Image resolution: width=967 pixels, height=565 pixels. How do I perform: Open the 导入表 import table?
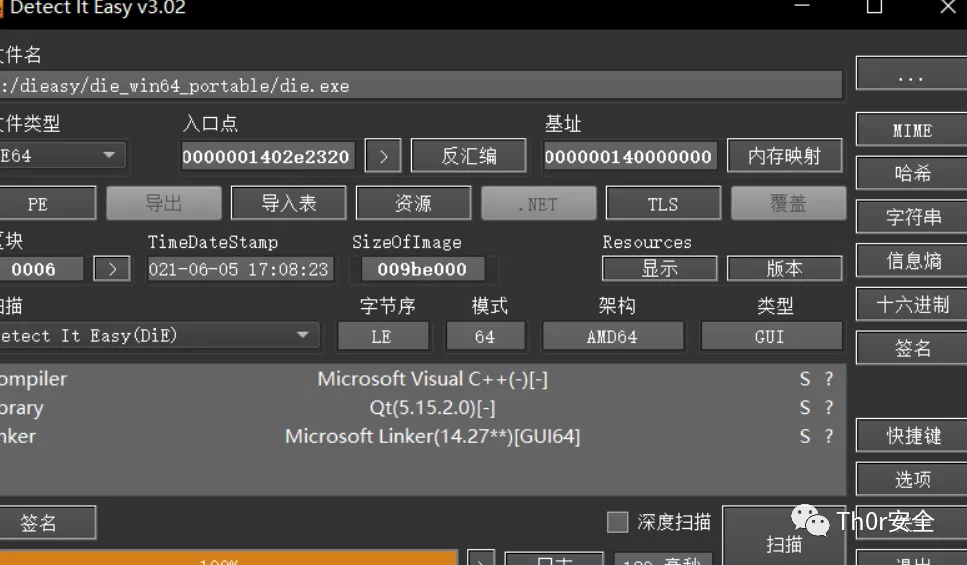click(288, 203)
